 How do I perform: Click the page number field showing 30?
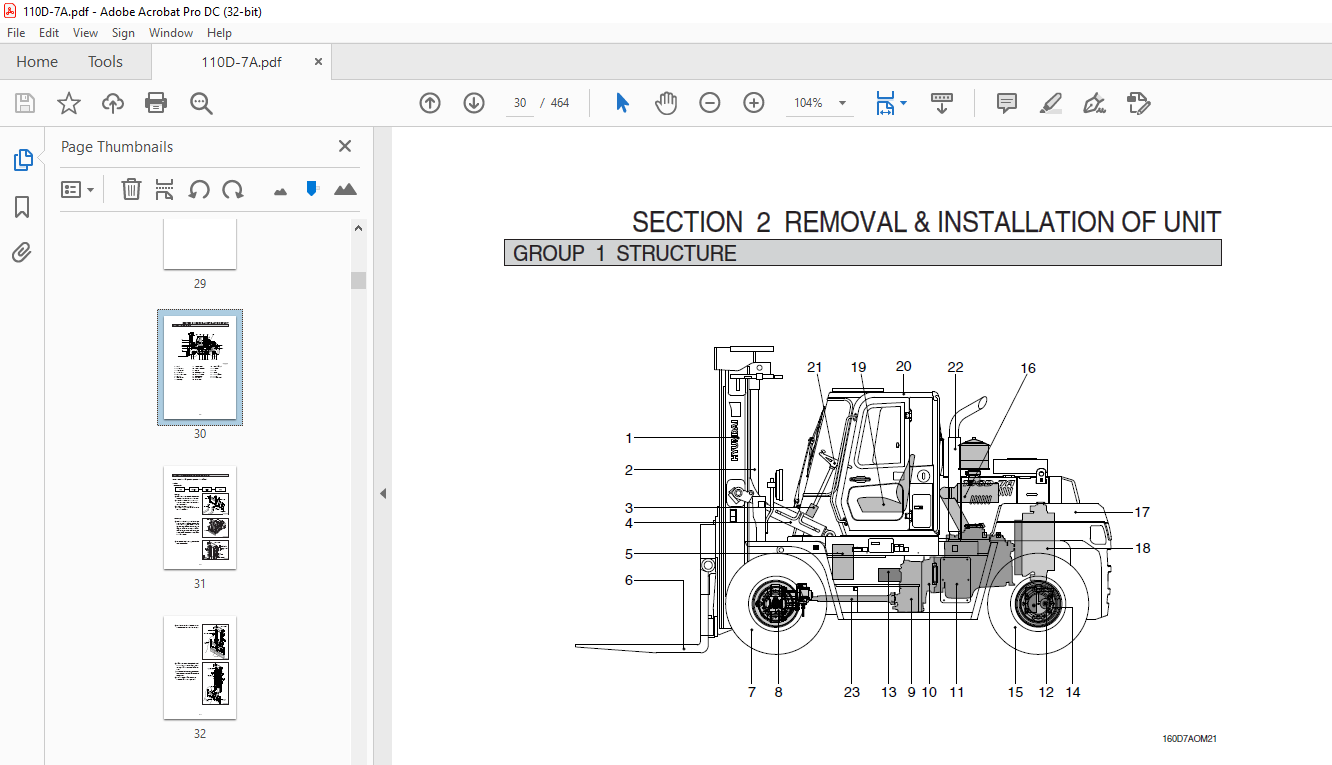coord(520,103)
